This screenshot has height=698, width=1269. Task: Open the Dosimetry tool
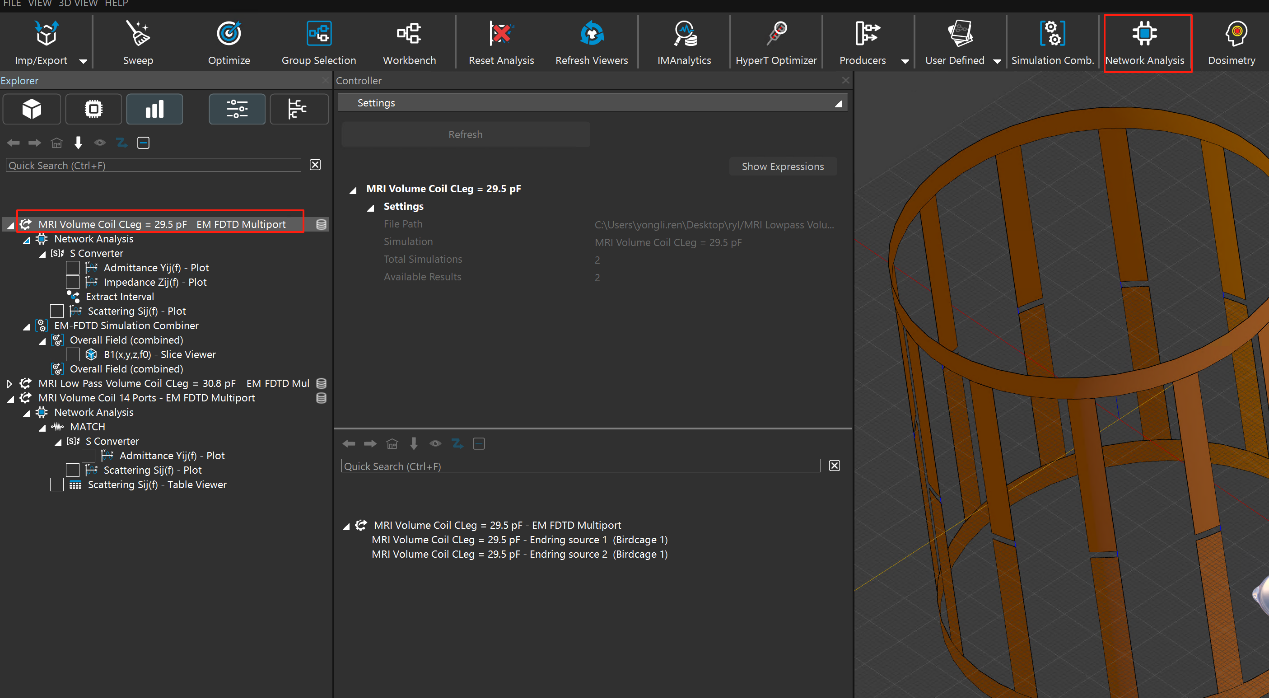point(1237,35)
